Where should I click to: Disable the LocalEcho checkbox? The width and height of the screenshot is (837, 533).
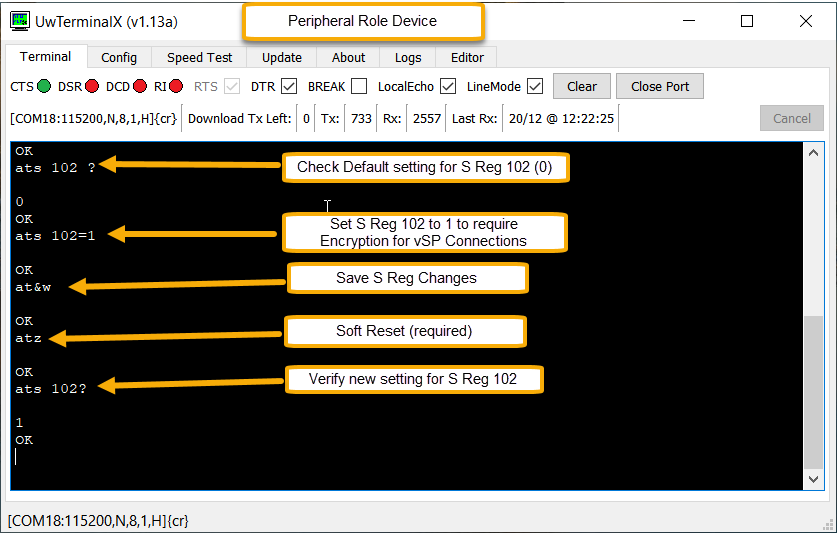tap(448, 86)
